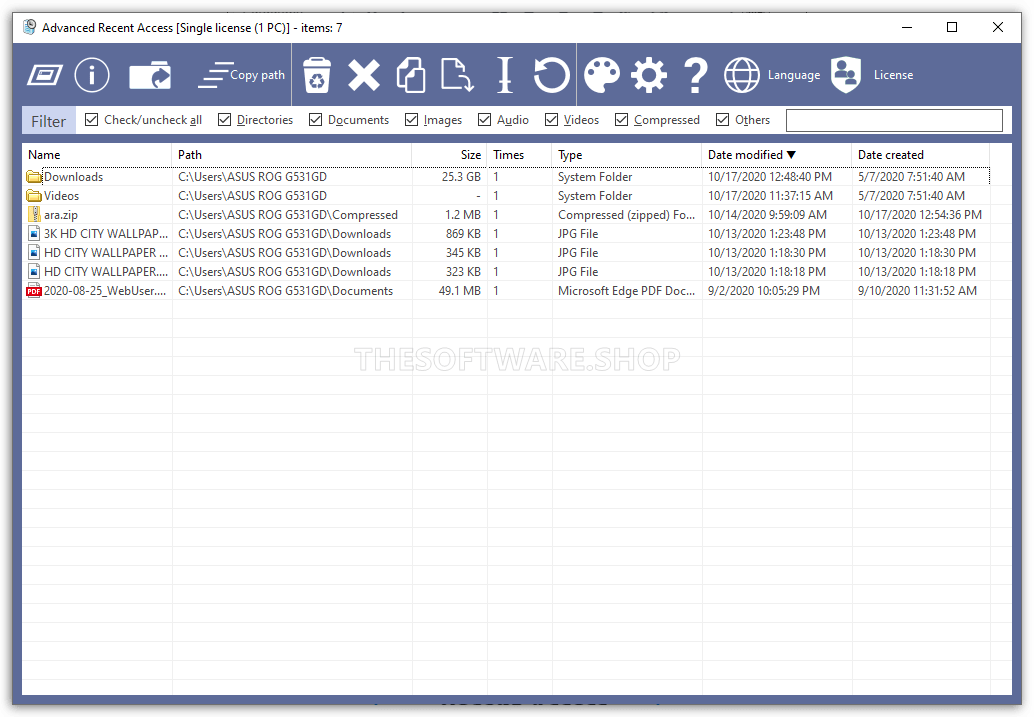Screen dimensions: 1034x717
Task: Toggle the Audio filter checkbox
Action: (x=485, y=119)
